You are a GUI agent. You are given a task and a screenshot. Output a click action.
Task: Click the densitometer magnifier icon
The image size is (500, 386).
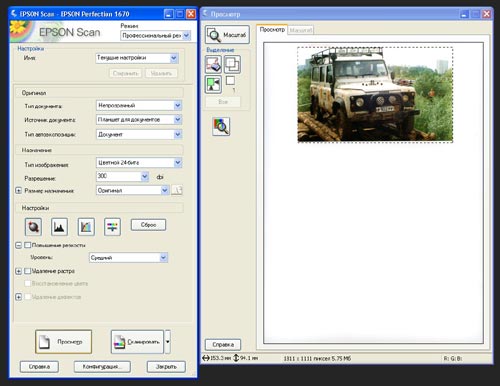click(221, 126)
